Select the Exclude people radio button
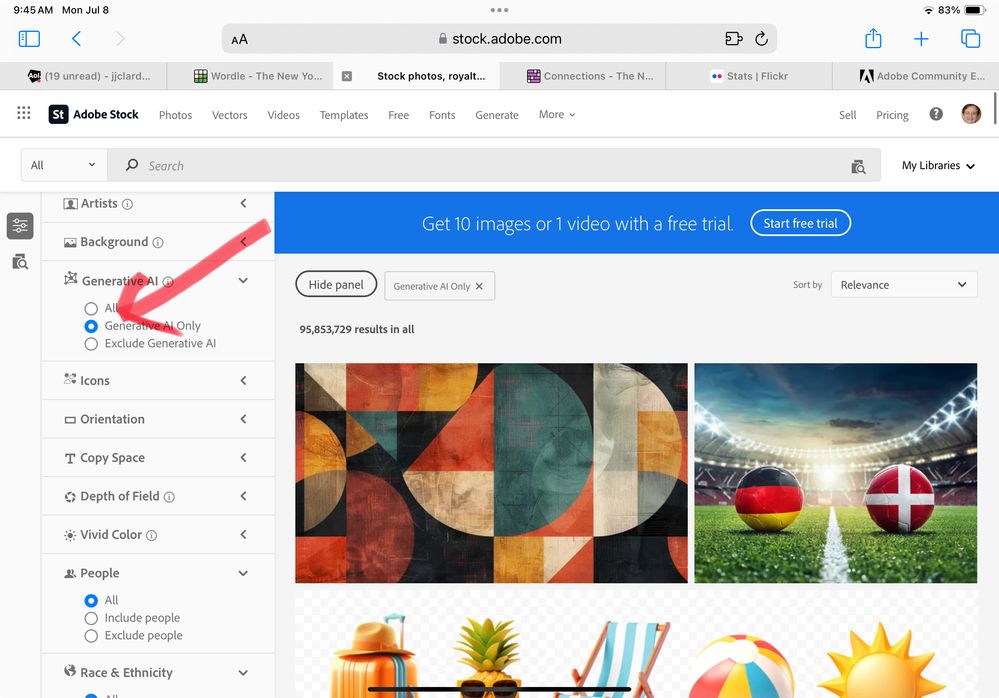This screenshot has height=698, width=999. [x=91, y=636]
